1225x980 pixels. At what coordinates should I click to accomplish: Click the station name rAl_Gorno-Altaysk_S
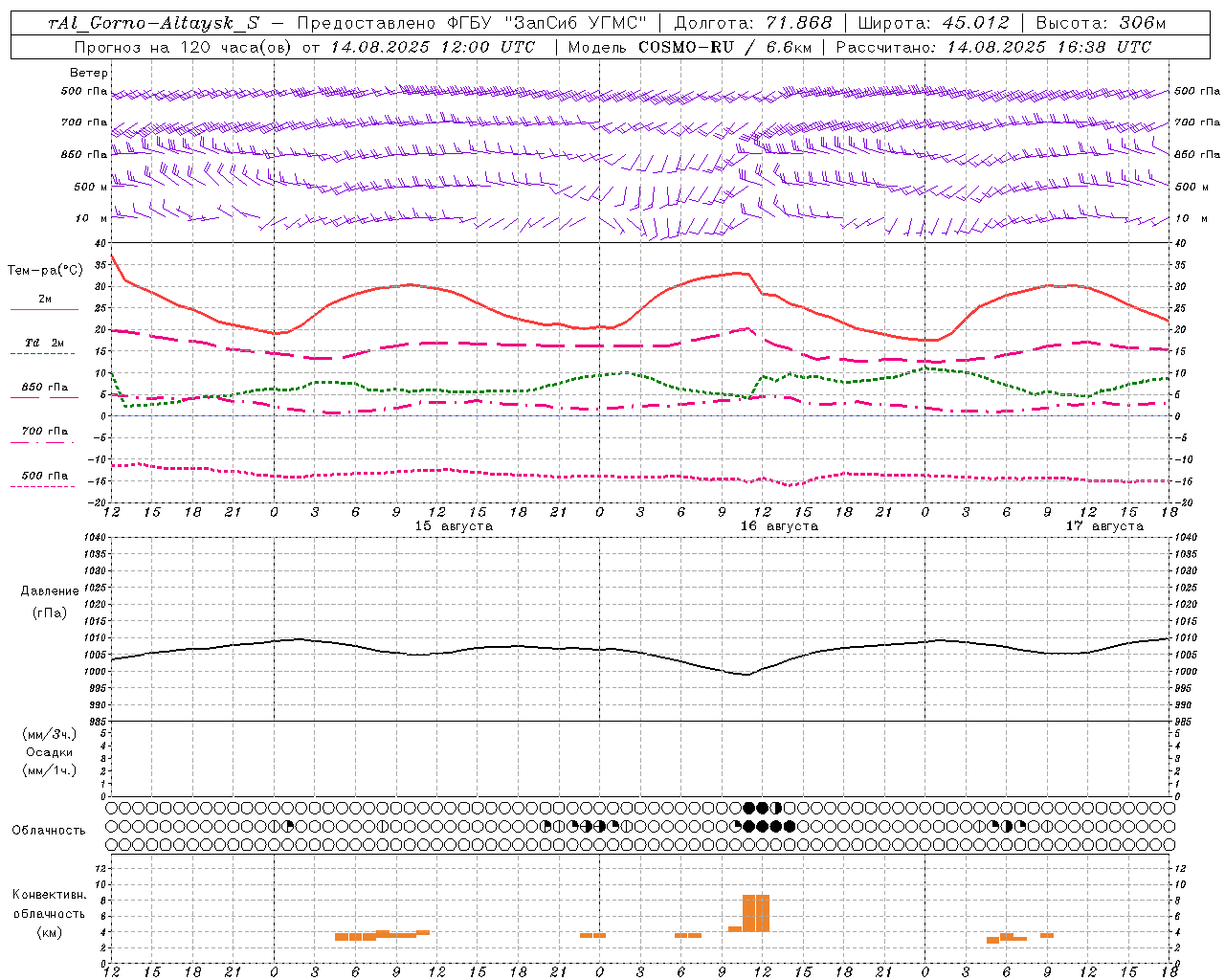pyautogui.click(x=153, y=23)
